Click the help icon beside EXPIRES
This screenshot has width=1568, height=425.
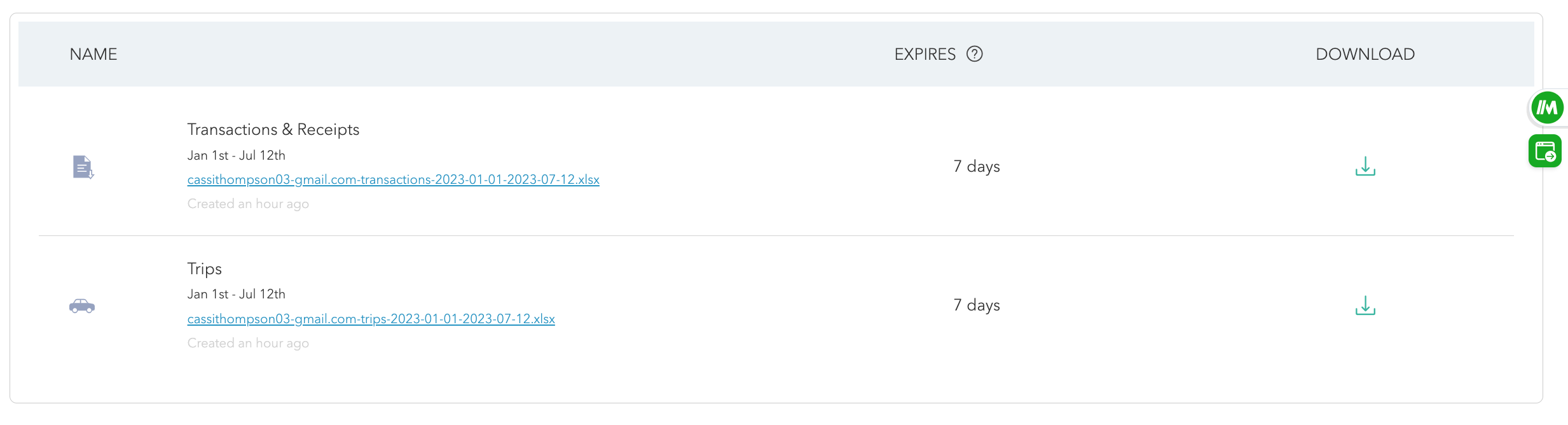(974, 54)
